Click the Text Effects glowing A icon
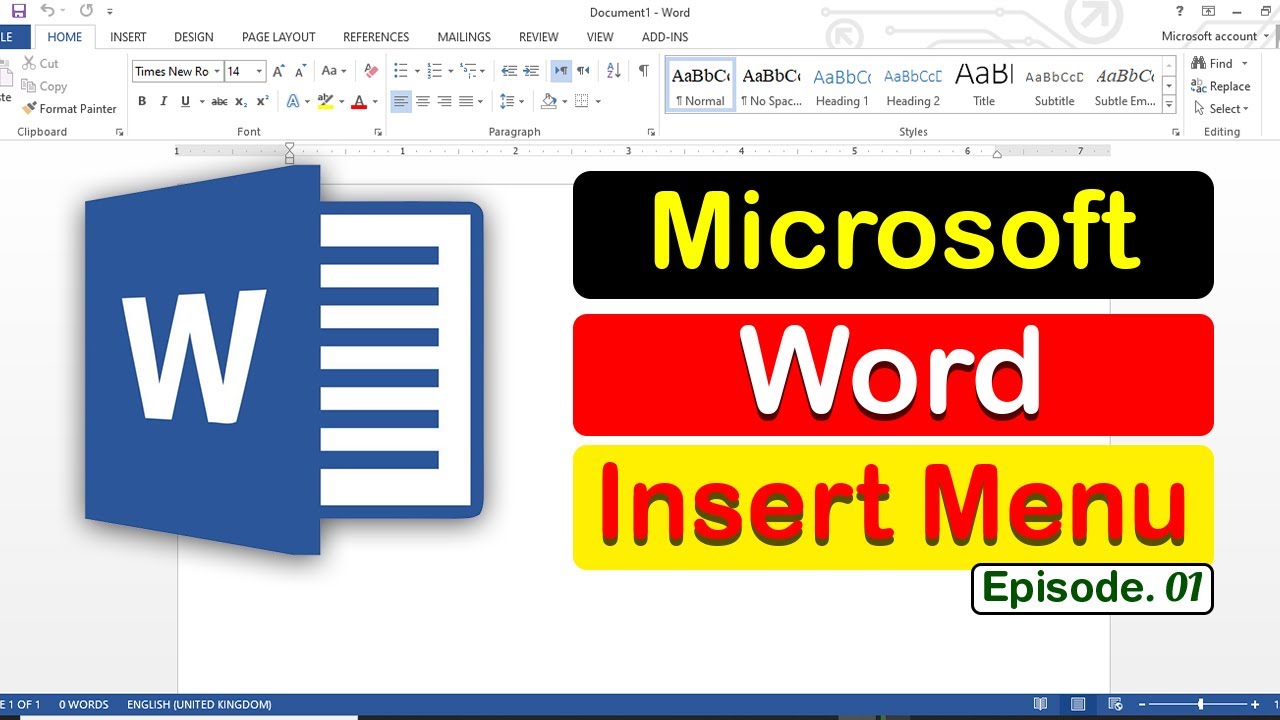 click(293, 101)
